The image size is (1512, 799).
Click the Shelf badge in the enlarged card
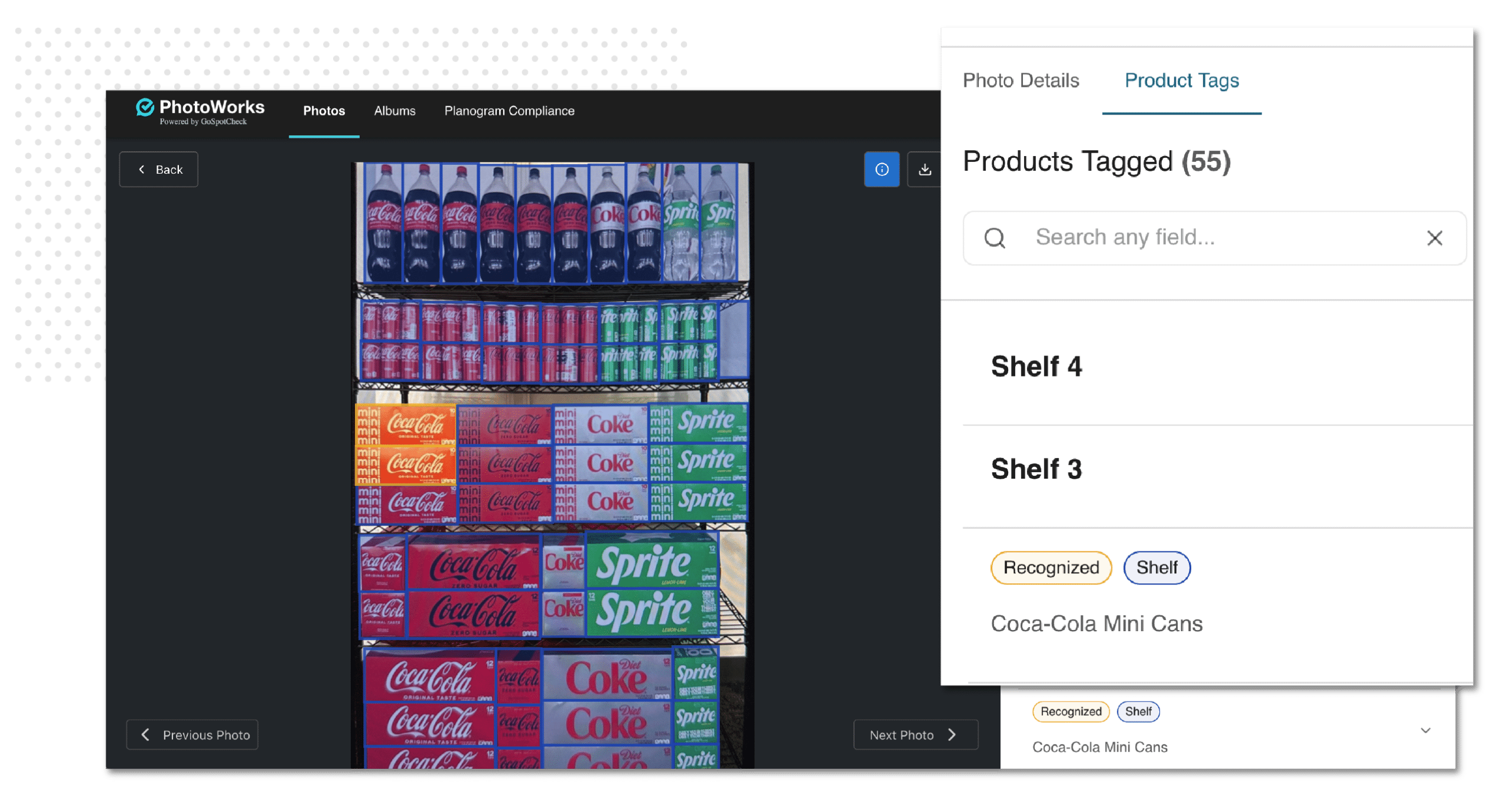pos(1156,567)
